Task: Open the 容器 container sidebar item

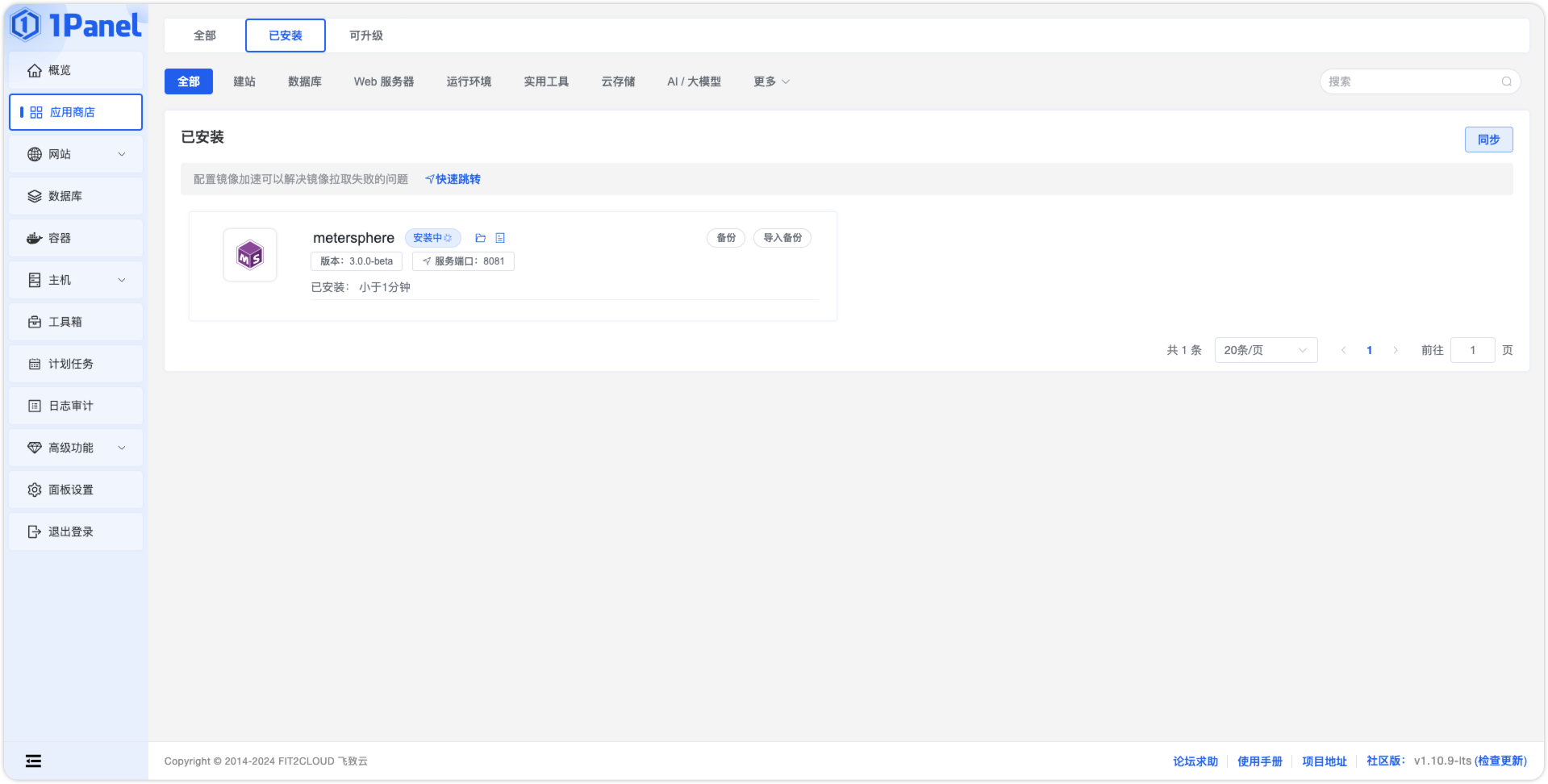Action: pos(76,238)
